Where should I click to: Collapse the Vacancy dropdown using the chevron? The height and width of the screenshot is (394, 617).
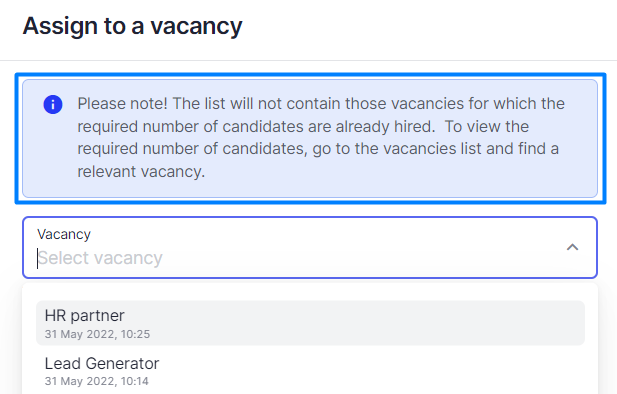[x=572, y=247]
